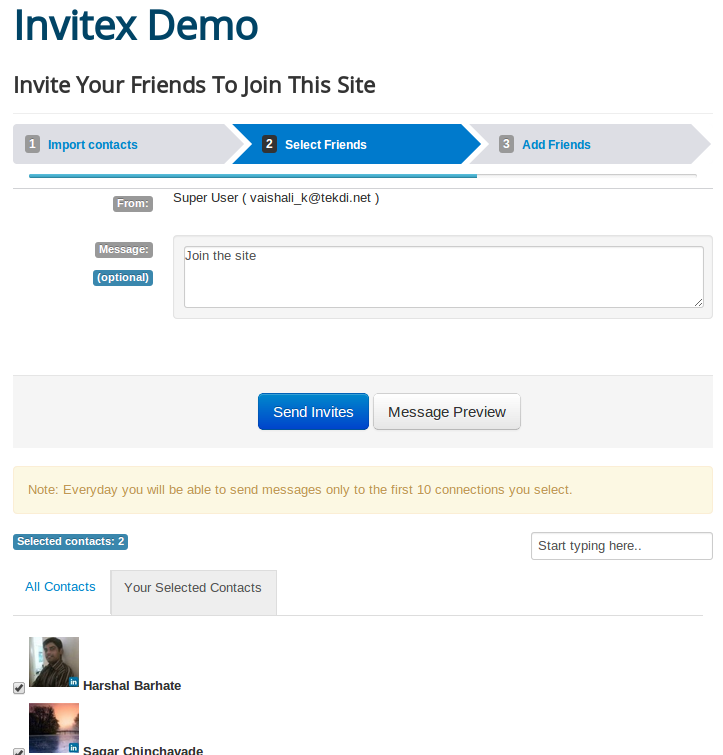This screenshot has width=723, height=755.
Task: Go back to Import contacts step
Action: 93,145
